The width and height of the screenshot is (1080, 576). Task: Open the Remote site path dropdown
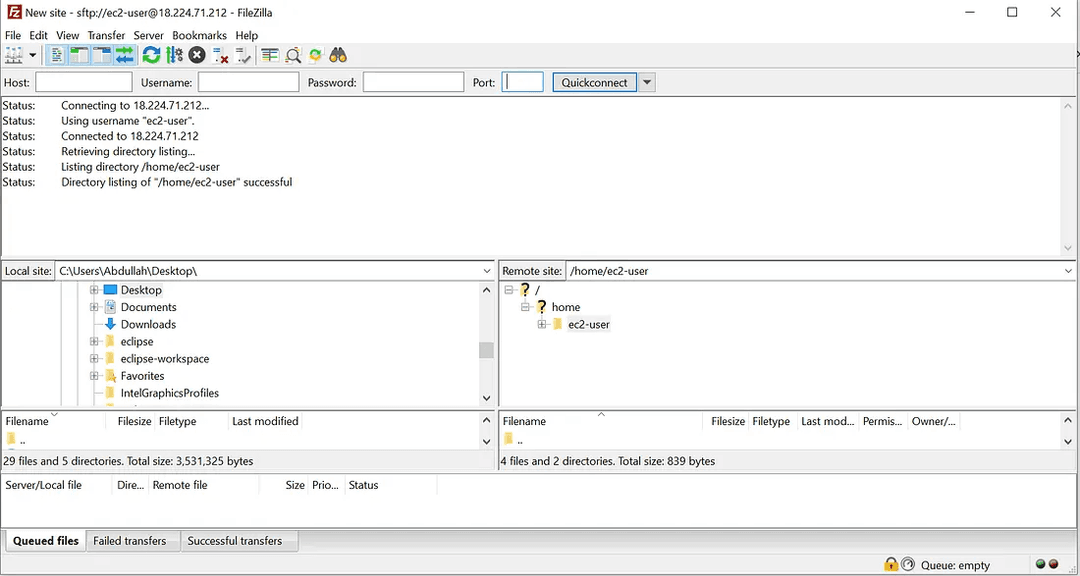[1068, 271]
